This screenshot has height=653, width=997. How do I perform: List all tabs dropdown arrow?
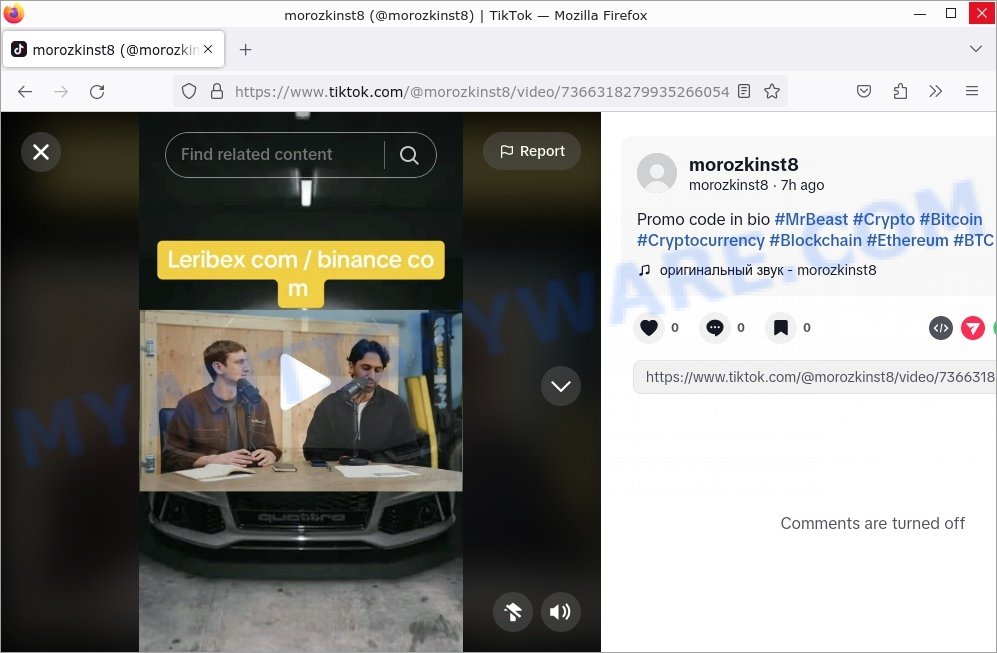pos(975,49)
